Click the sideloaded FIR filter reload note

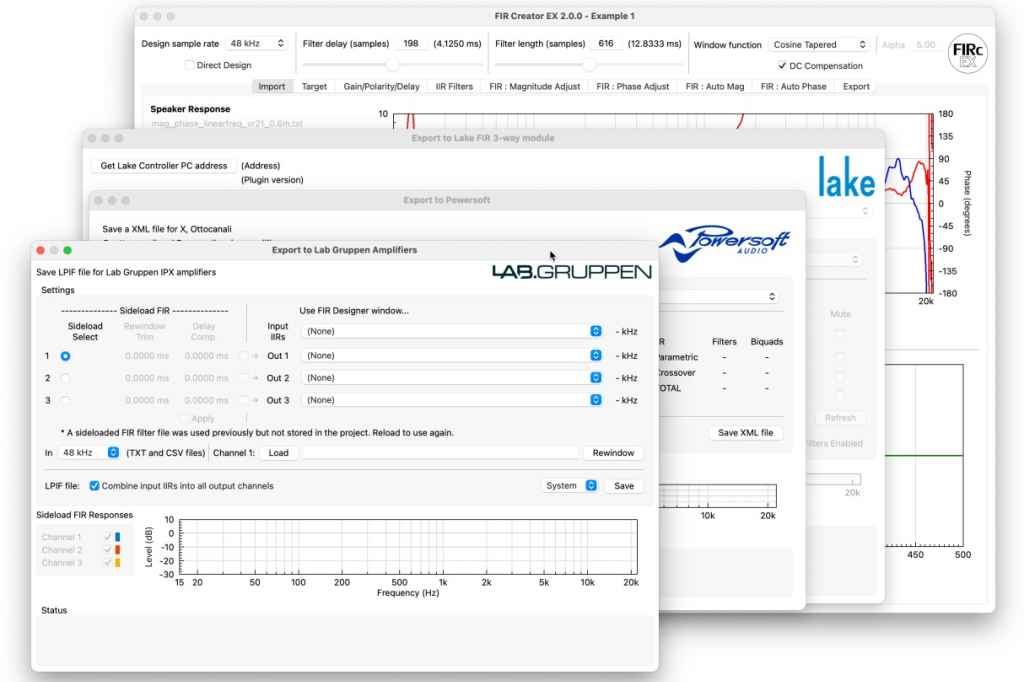click(257, 432)
